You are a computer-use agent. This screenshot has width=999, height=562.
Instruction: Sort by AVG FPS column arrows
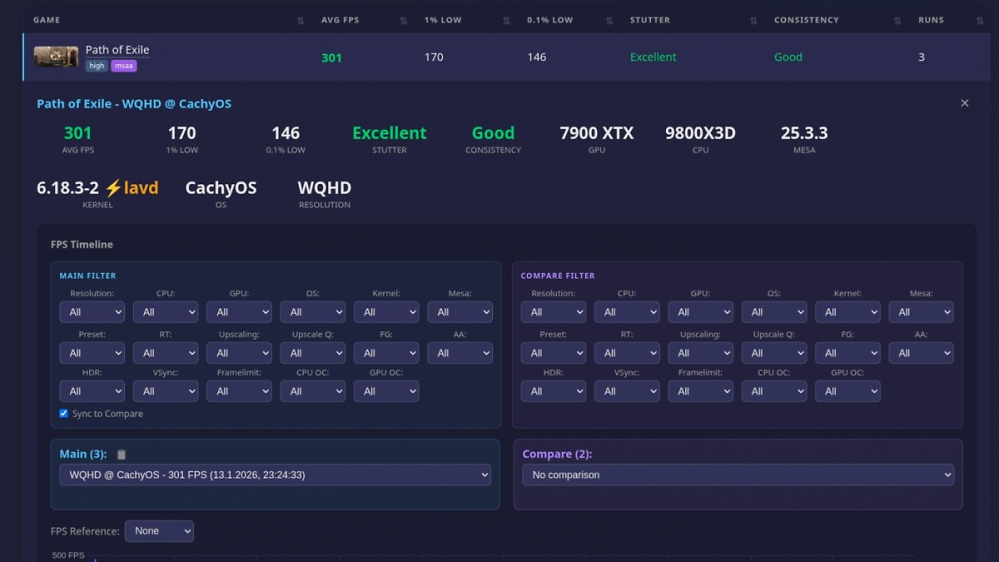pos(403,20)
